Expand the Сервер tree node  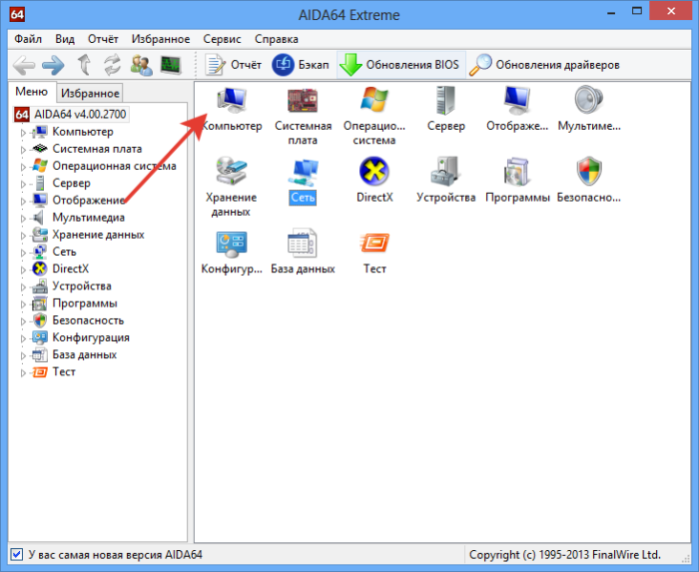[x=23, y=184]
